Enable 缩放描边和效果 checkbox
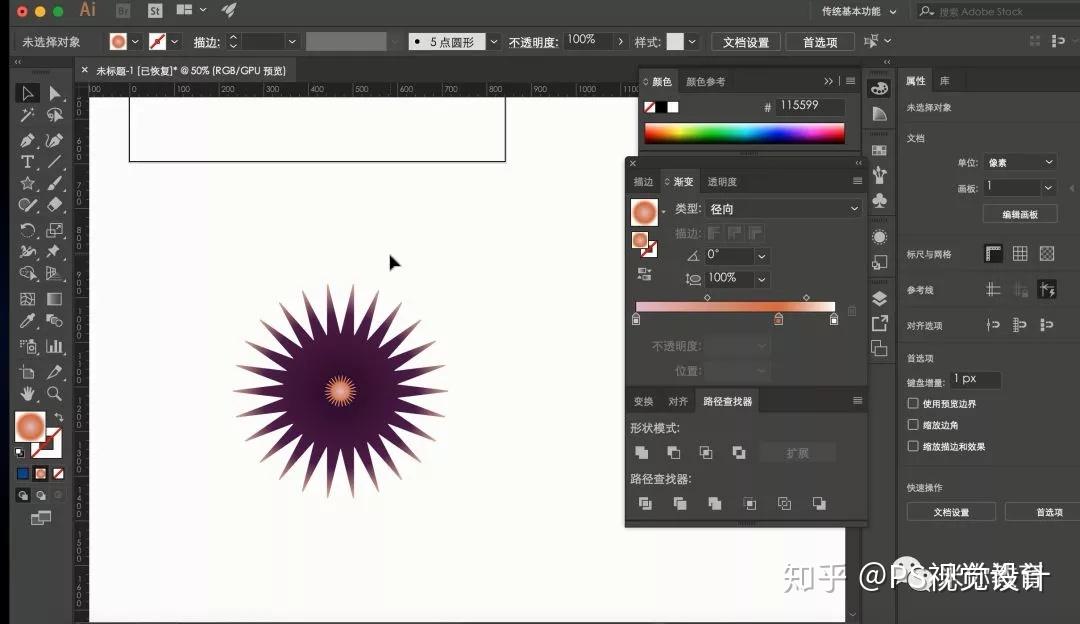Image resolution: width=1080 pixels, height=624 pixels. click(x=913, y=446)
